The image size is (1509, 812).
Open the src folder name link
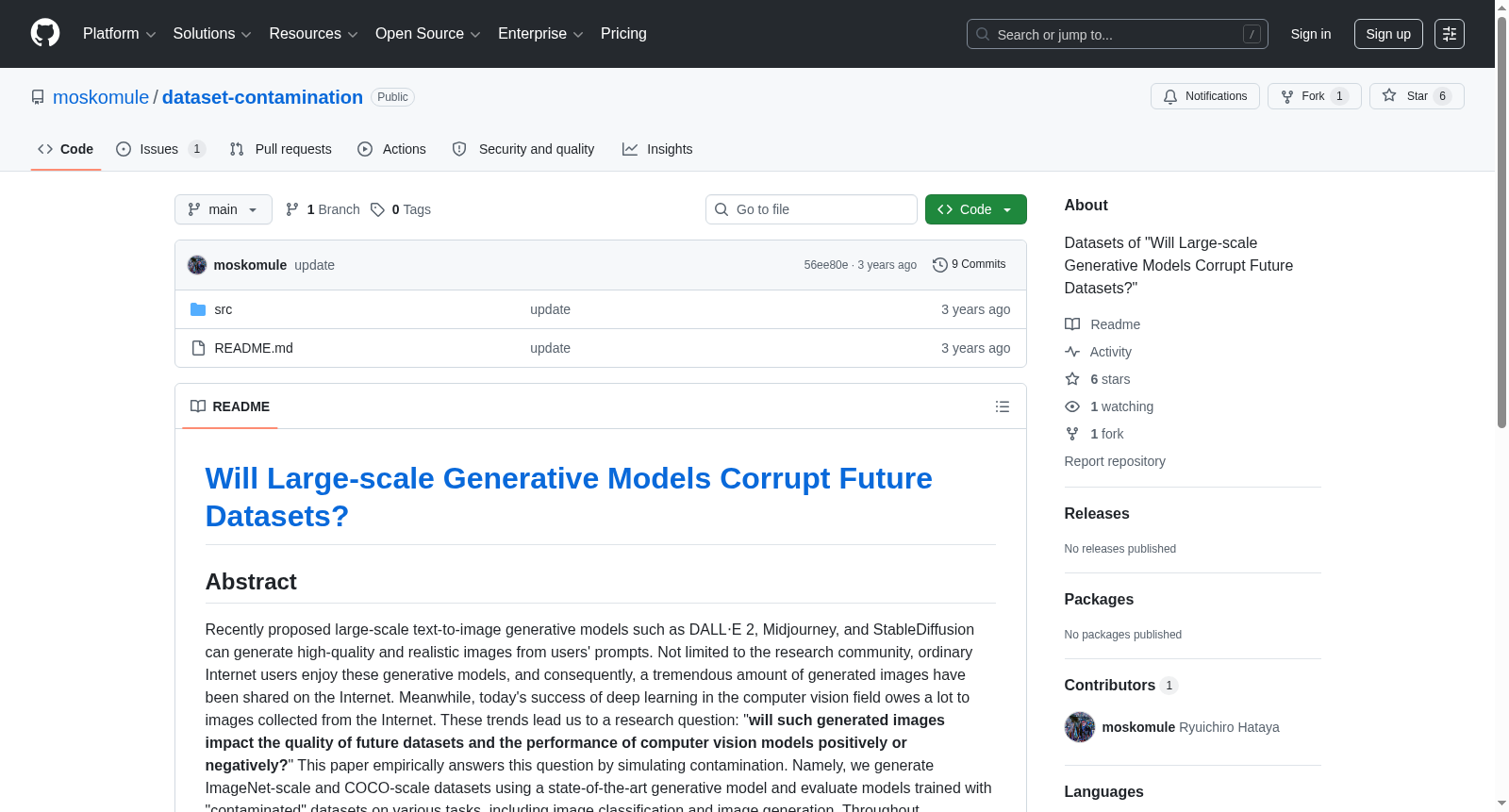tap(224, 309)
